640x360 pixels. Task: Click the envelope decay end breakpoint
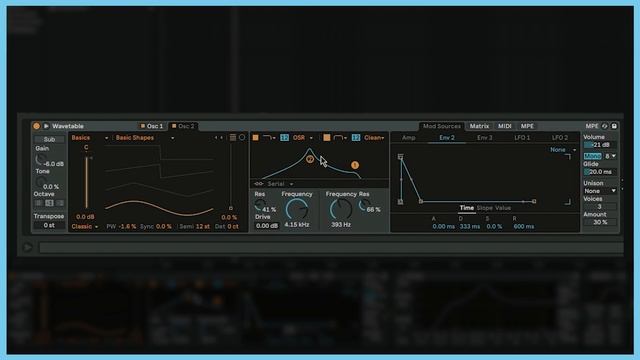[421, 201]
